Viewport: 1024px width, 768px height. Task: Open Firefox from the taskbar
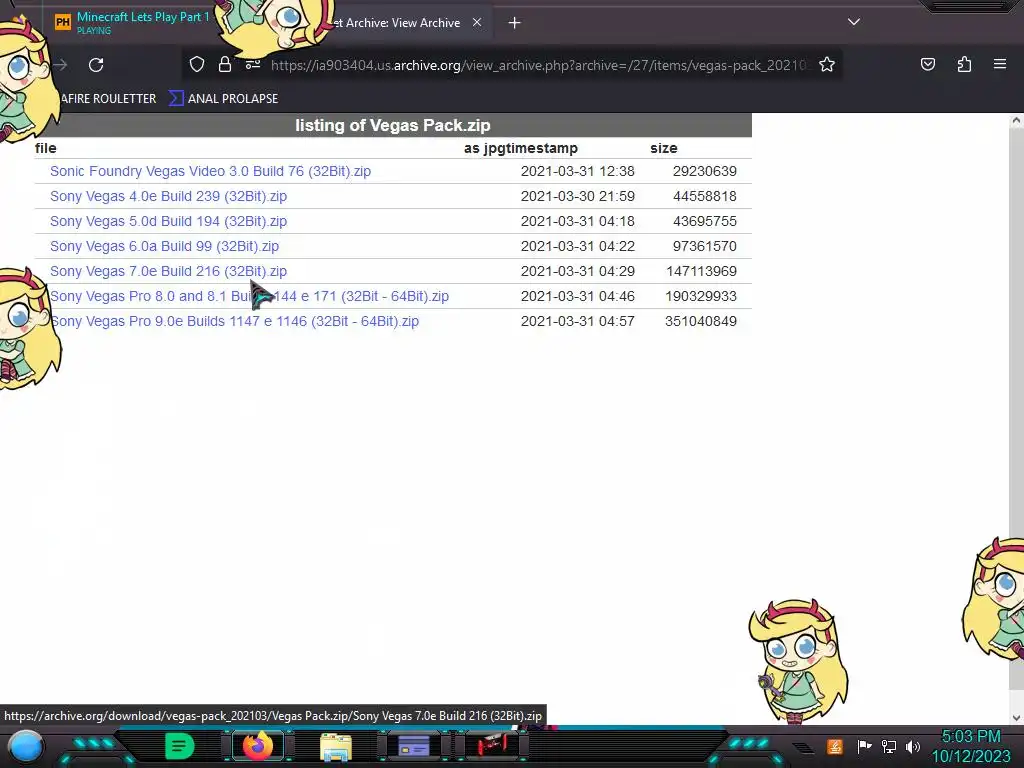pos(258,746)
